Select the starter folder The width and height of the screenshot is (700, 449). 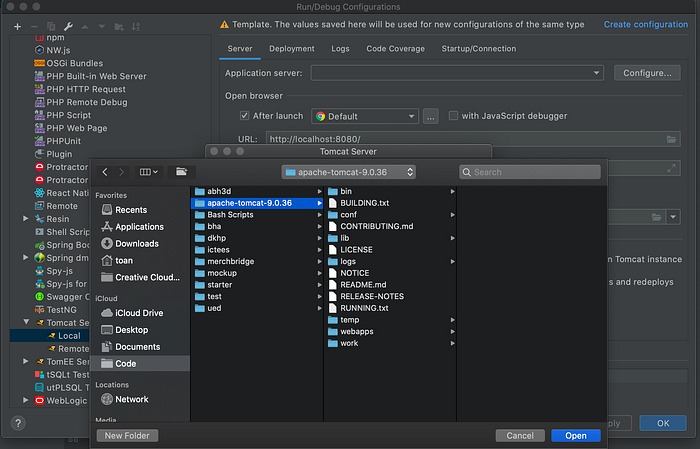pos(257,285)
